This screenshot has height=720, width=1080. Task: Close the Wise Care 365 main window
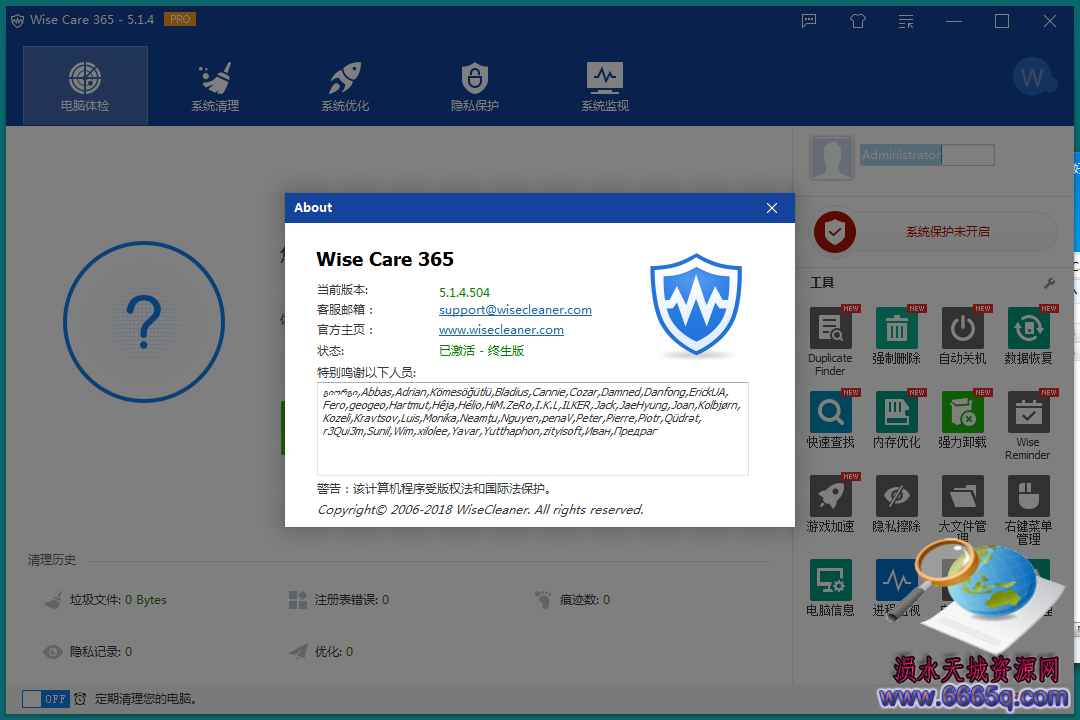tap(1050, 21)
